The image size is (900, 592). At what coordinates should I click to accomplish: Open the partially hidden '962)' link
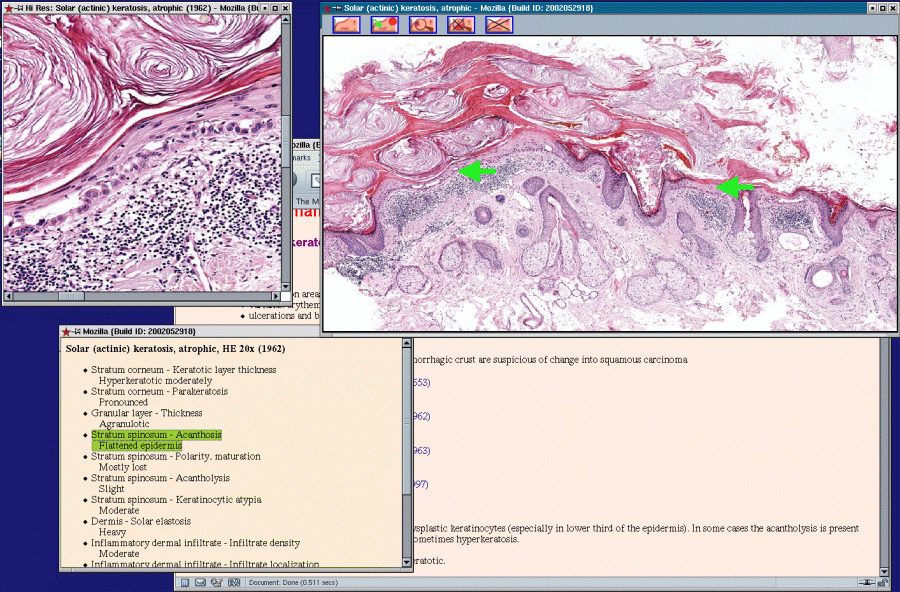[x=421, y=416]
